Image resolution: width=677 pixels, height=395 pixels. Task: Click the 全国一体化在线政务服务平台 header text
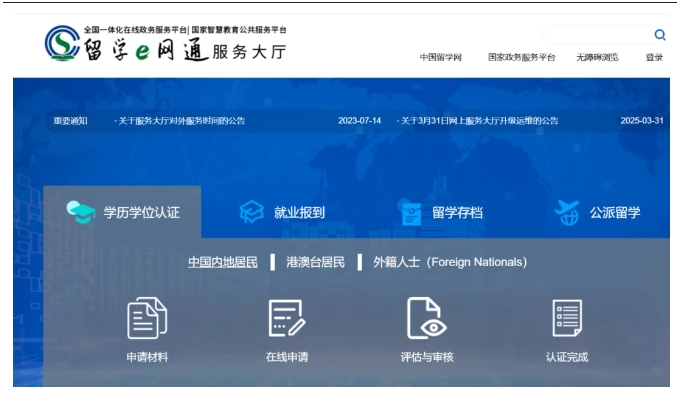pyautogui.click(x=135, y=30)
